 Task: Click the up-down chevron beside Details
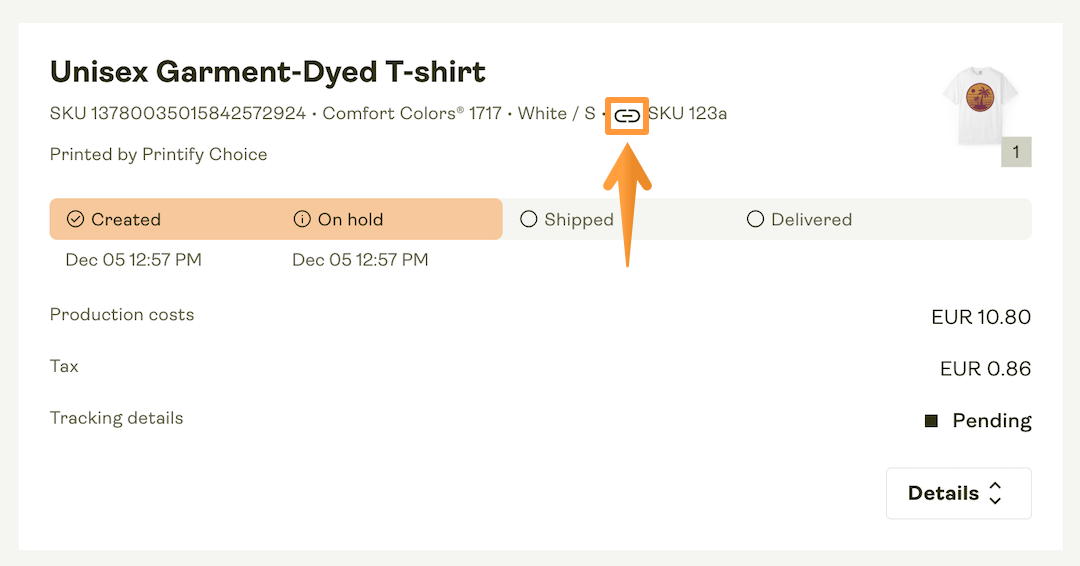tap(995, 493)
